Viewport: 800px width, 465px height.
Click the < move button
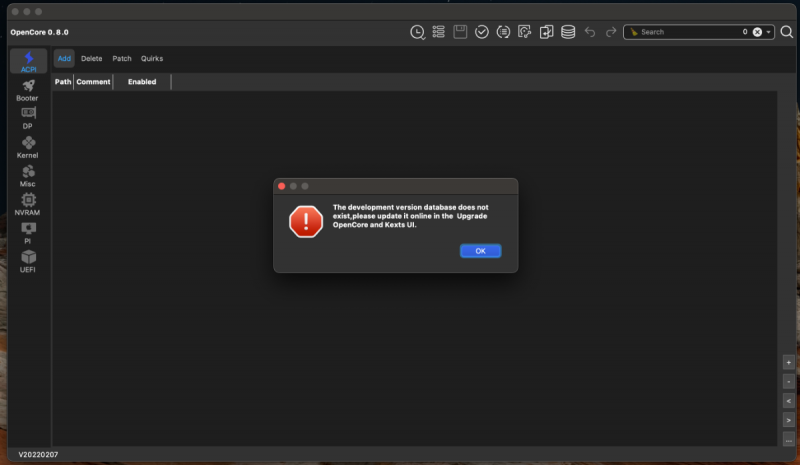point(789,401)
